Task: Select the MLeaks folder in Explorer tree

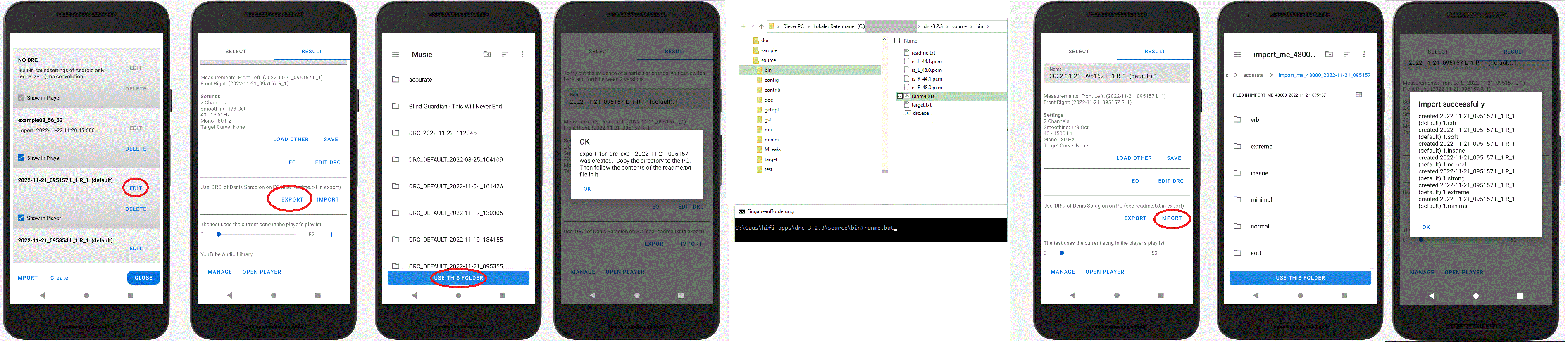Action: click(772, 149)
